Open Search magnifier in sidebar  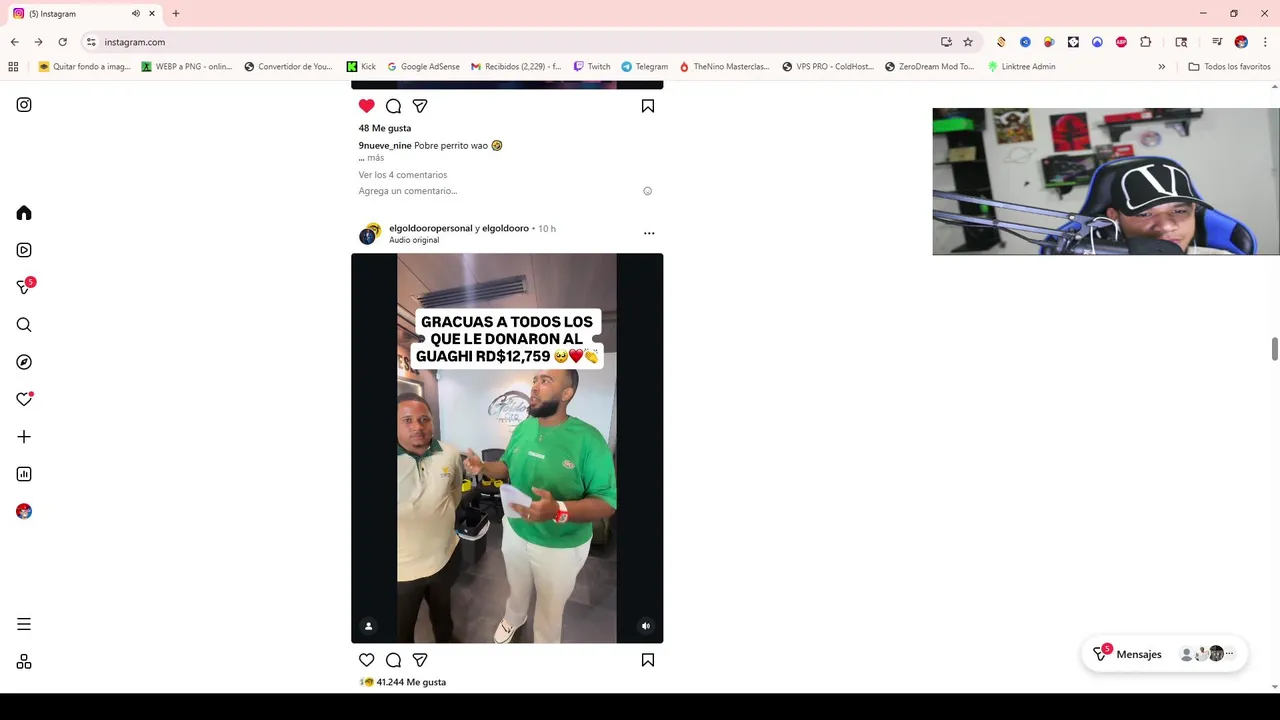pos(24,325)
